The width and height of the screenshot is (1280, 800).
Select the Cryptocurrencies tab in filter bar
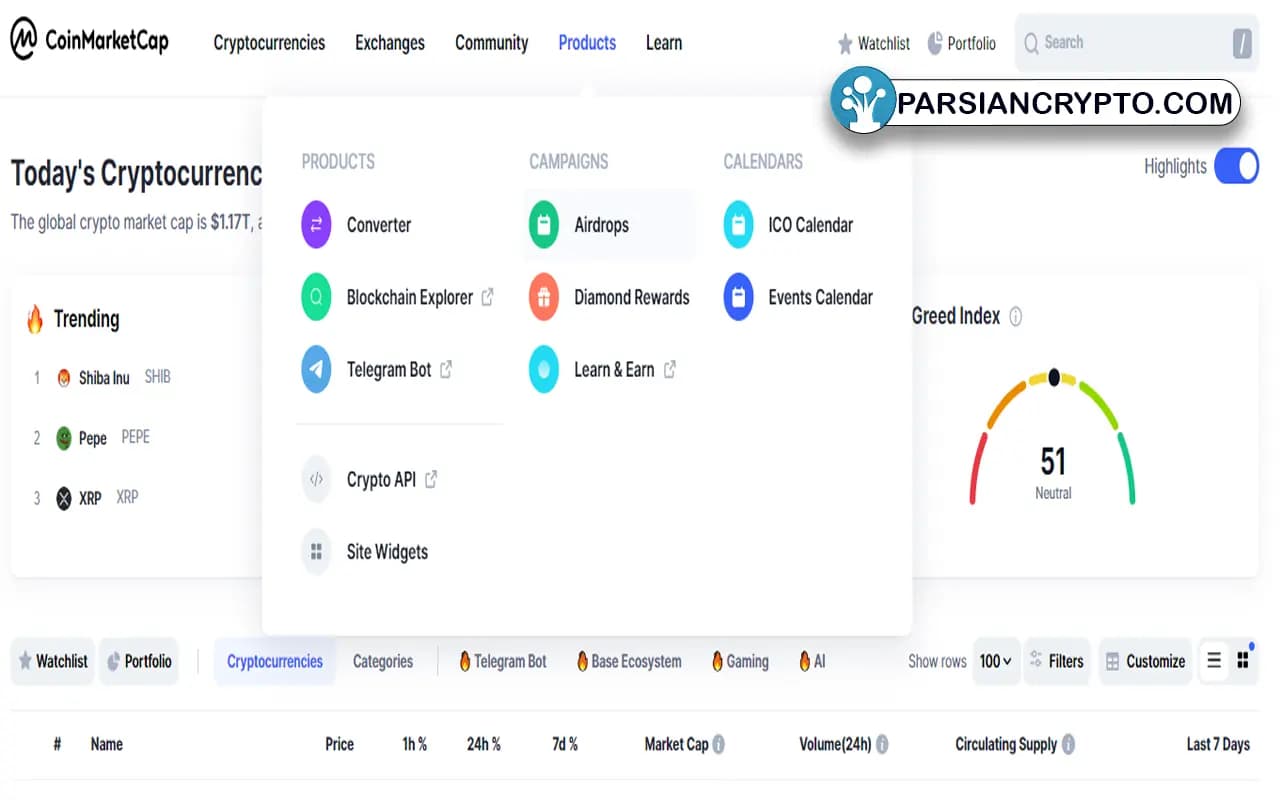pyautogui.click(x=275, y=661)
